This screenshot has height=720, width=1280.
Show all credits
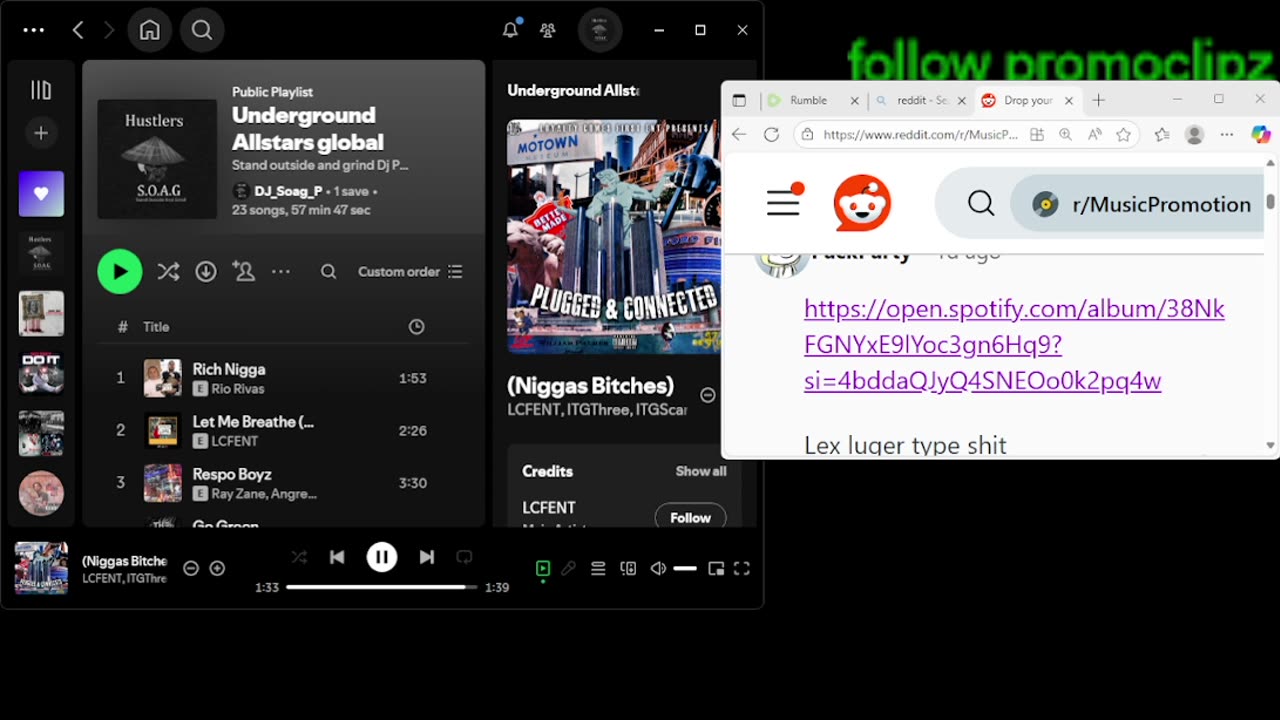[x=701, y=471]
